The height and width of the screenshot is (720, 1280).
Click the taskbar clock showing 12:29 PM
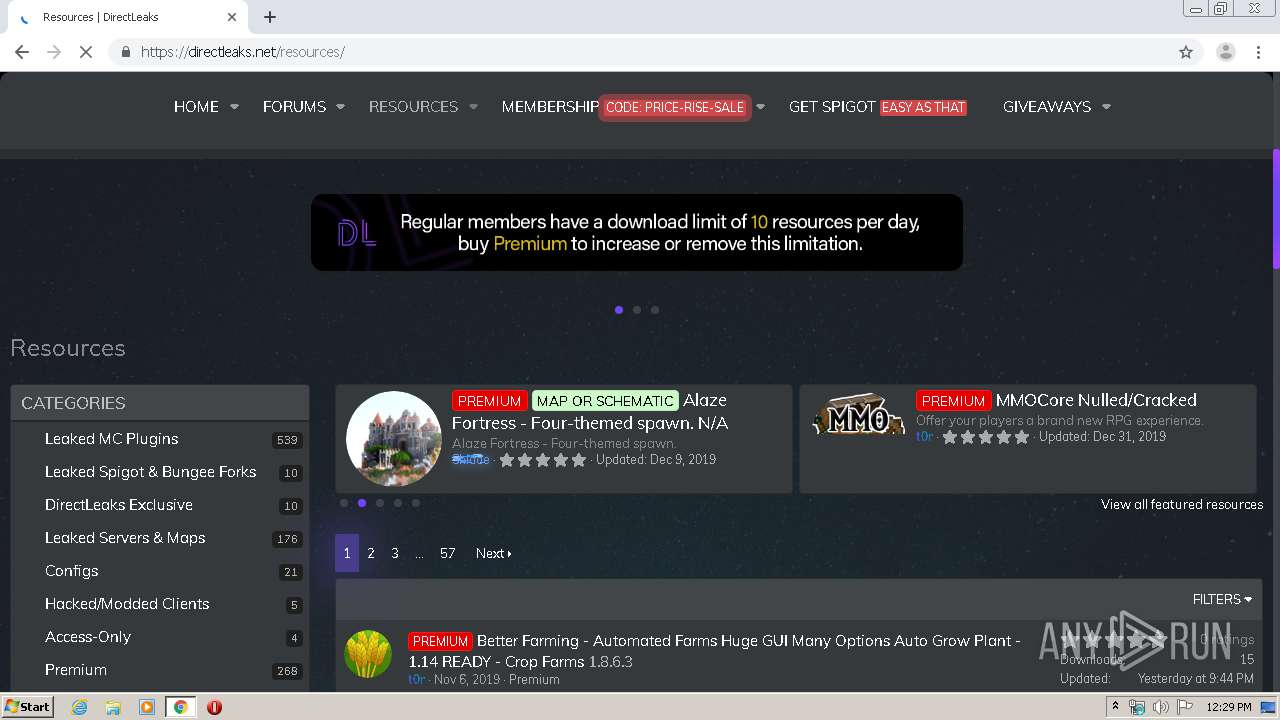click(1228, 707)
